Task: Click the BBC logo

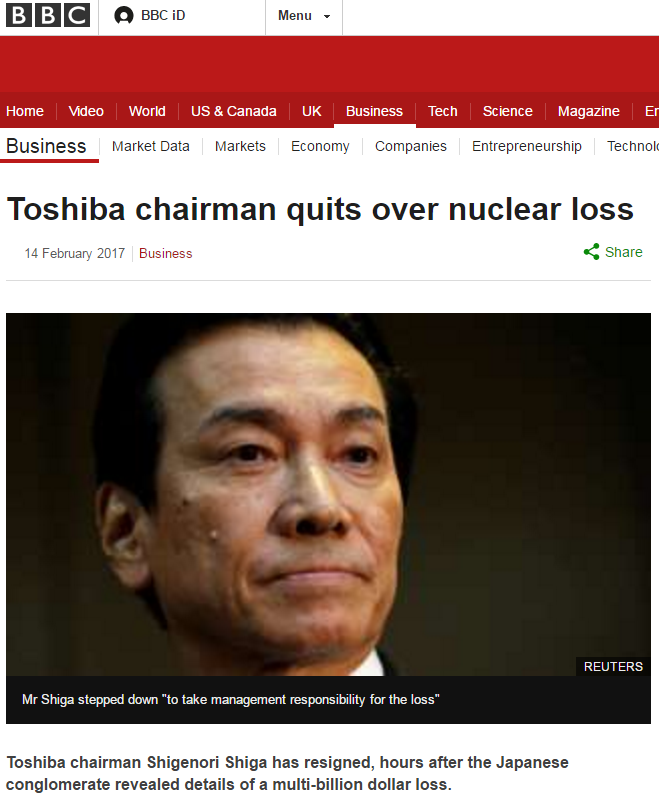Action: coord(47,15)
